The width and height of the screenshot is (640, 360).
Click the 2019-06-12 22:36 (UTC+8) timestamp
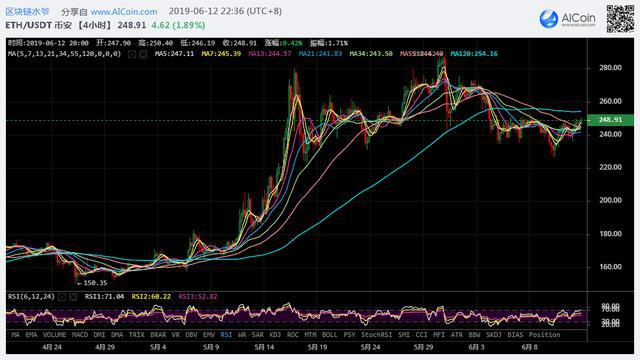(225, 11)
